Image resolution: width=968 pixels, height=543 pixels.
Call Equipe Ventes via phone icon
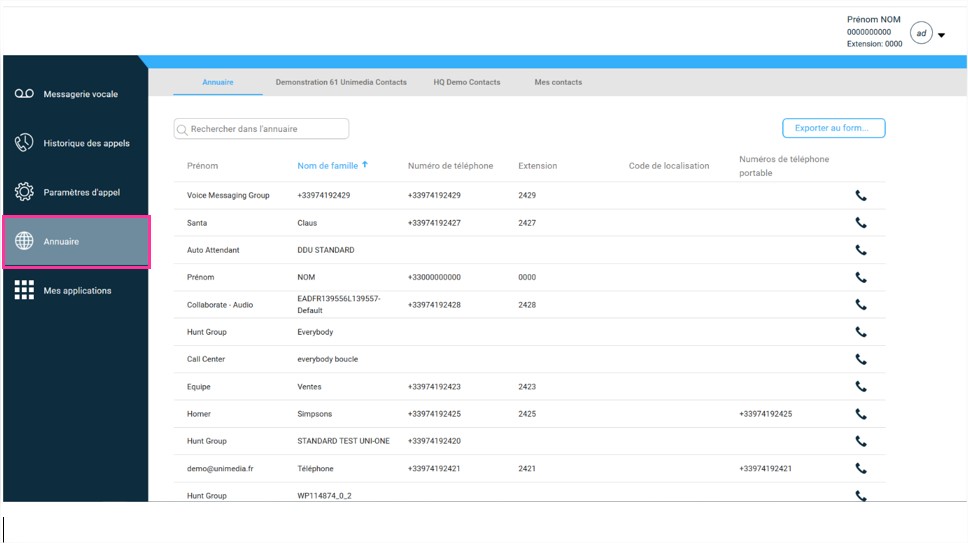[861, 386]
